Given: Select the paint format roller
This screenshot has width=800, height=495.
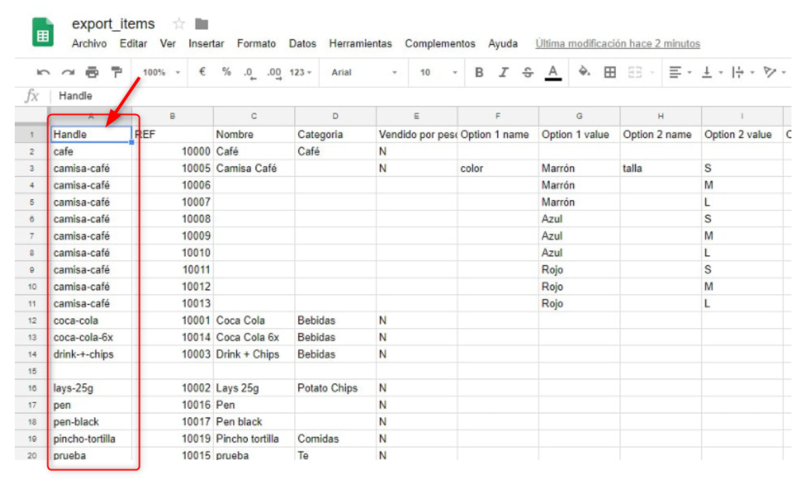Looking at the screenshot, I should pyautogui.click(x=116, y=73).
